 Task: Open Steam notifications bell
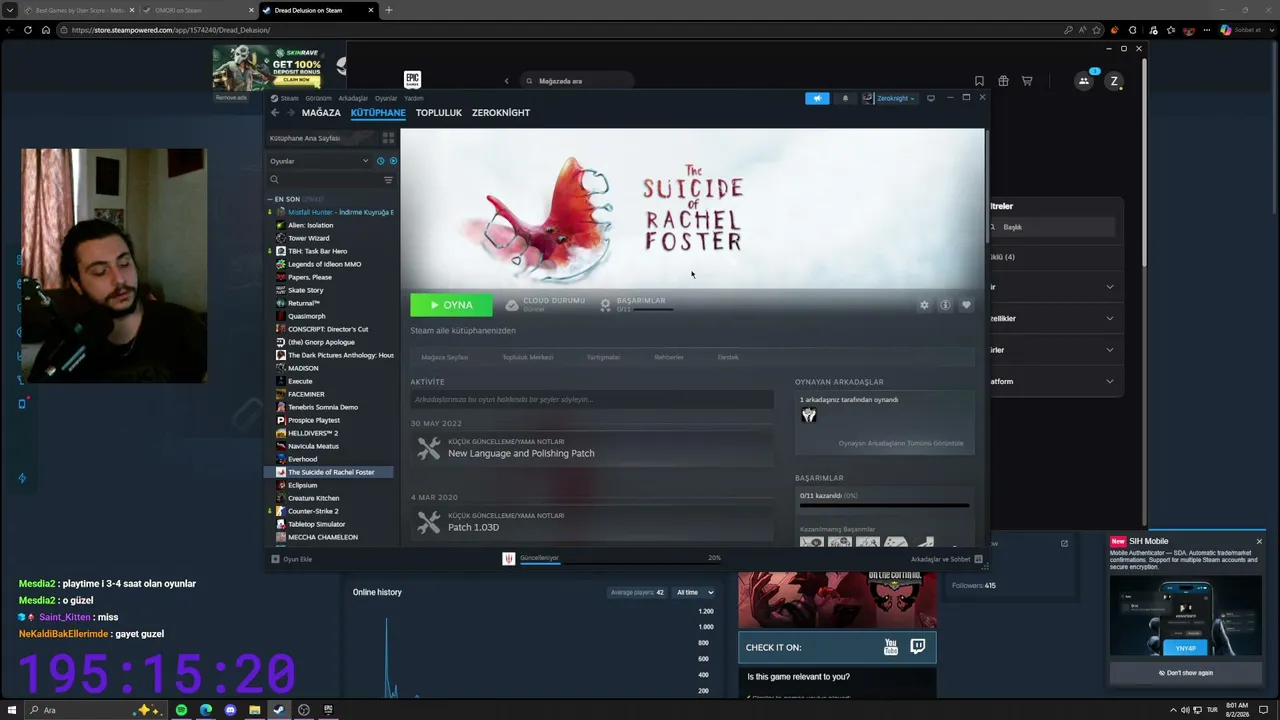click(x=845, y=98)
